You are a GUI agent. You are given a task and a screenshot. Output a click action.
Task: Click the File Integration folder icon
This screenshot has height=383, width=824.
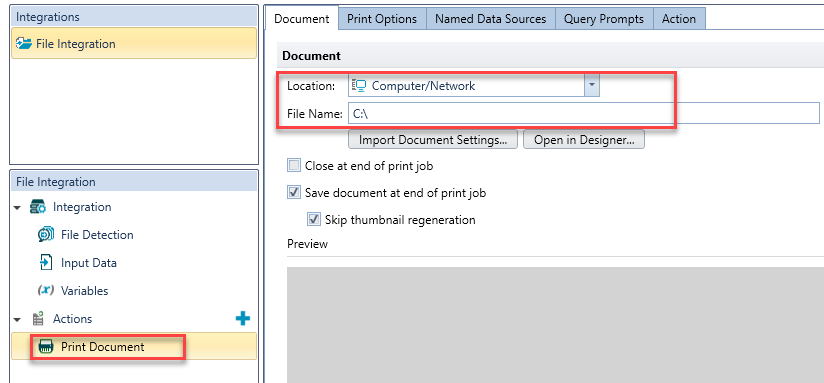tap(24, 44)
